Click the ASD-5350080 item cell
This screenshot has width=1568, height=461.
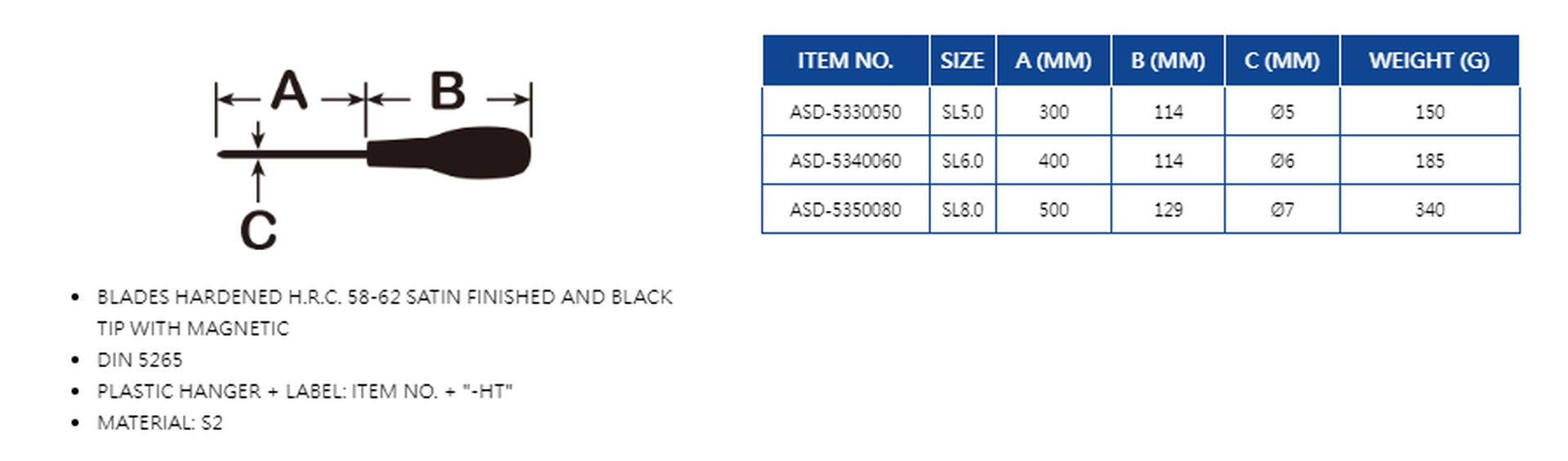point(845,210)
